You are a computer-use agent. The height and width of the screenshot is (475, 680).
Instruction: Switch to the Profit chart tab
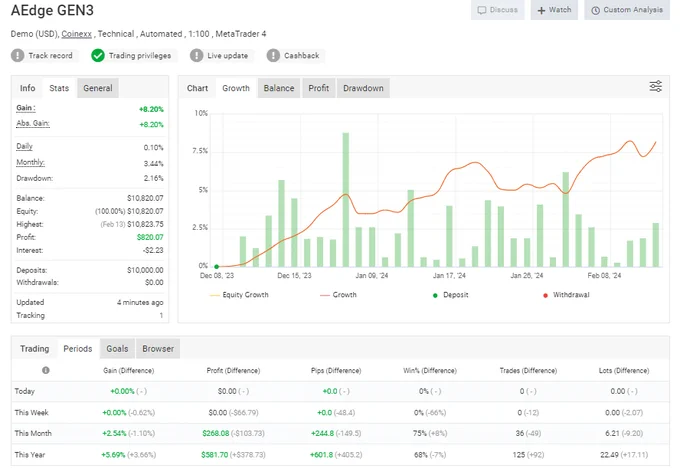pos(319,88)
